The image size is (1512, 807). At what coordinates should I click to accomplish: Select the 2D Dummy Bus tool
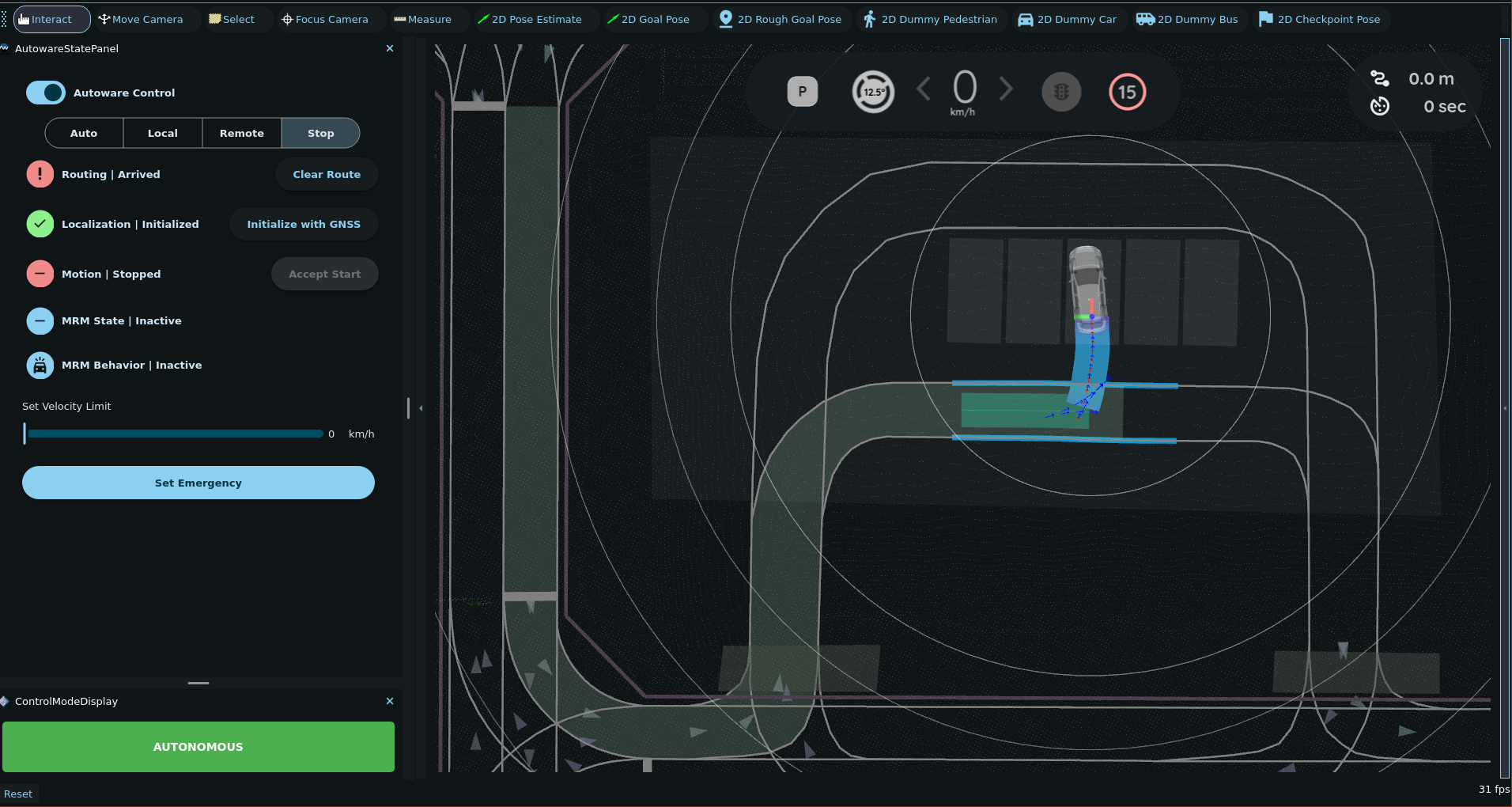point(1187,19)
